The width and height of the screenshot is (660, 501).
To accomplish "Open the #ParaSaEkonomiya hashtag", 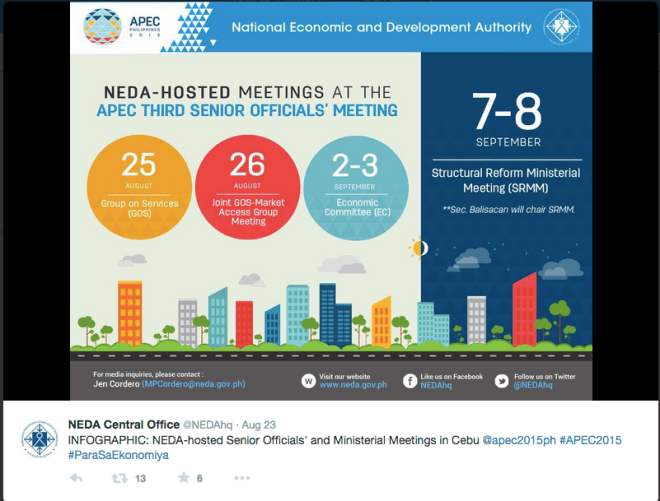I will pos(118,455).
